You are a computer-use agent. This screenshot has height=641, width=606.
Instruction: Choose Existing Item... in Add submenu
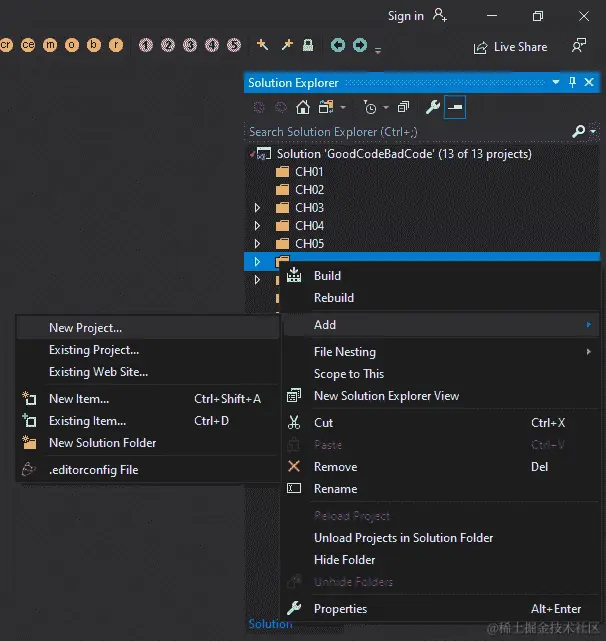148,421
